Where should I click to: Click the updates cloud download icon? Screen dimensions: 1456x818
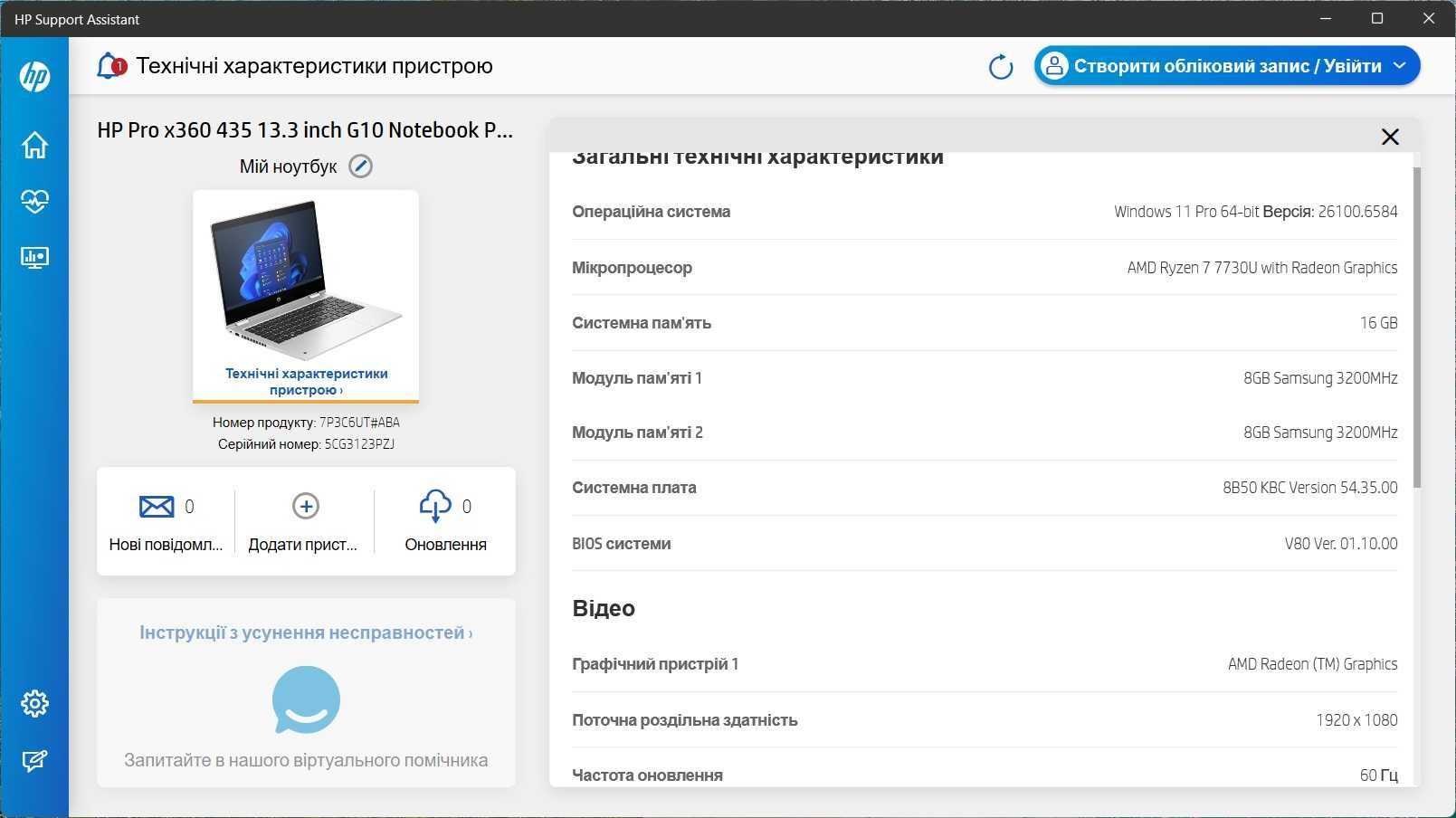pos(435,506)
